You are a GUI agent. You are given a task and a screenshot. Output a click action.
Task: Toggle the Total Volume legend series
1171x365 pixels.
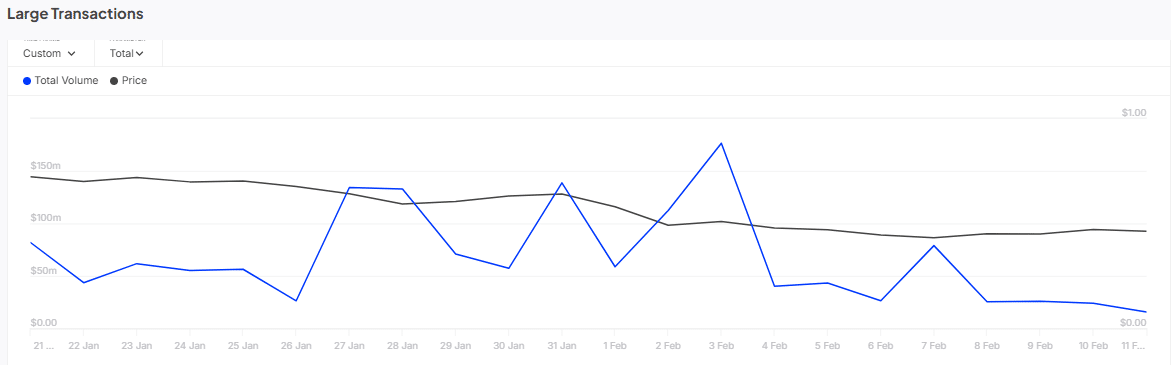click(60, 81)
